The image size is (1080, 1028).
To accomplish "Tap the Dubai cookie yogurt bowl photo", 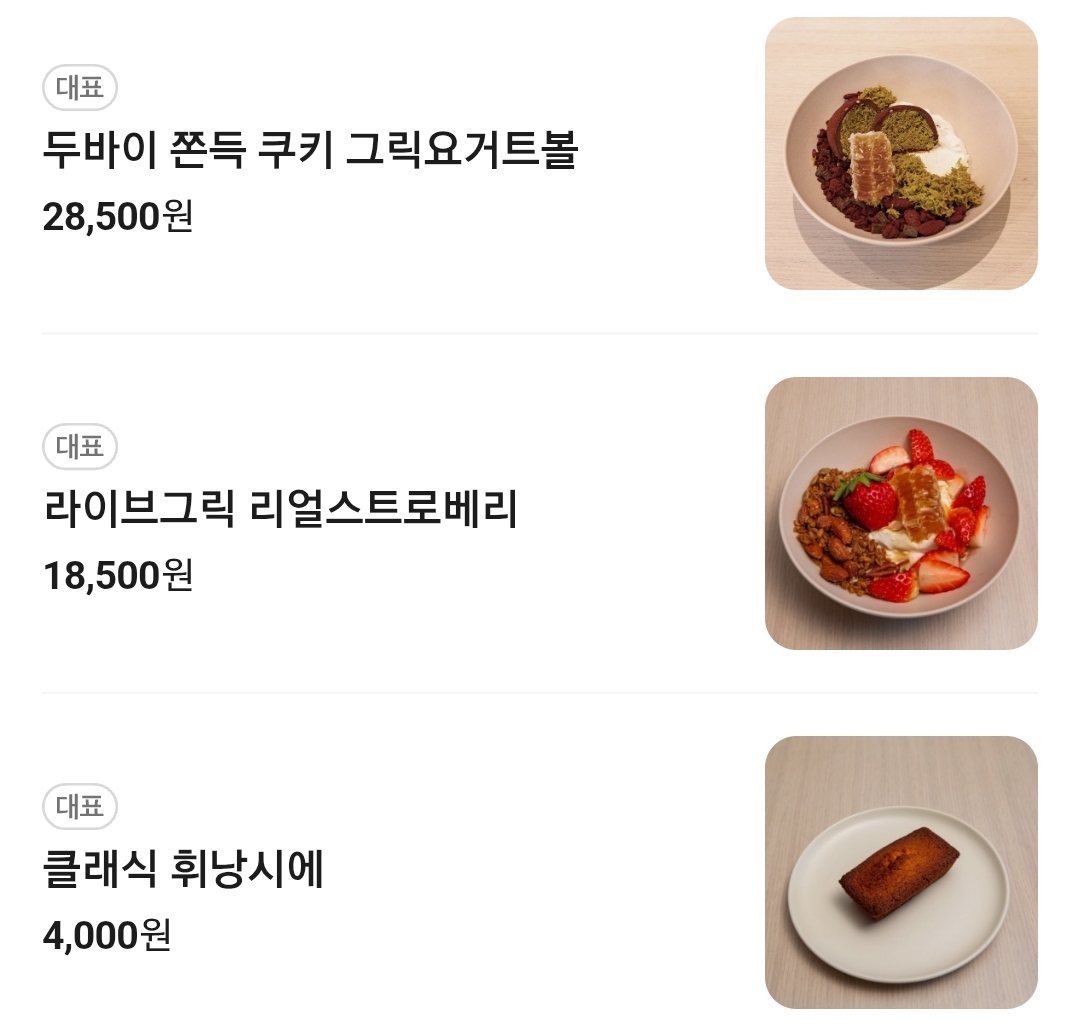I will (901, 153).
